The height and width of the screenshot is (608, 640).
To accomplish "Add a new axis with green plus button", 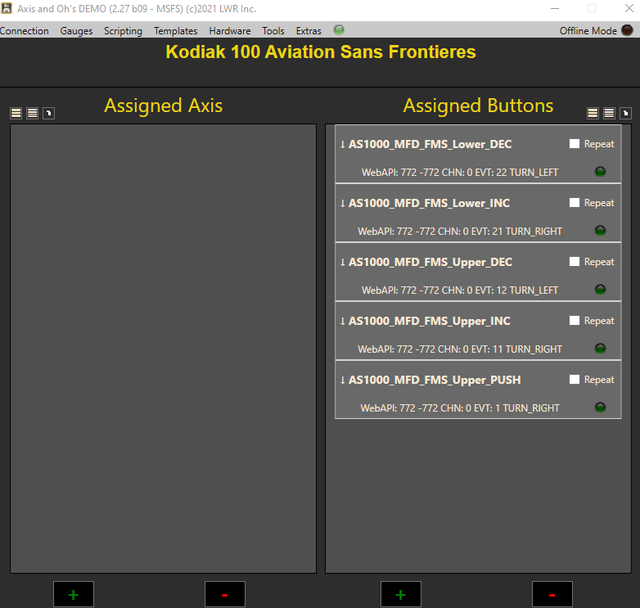I will (73, 595).
